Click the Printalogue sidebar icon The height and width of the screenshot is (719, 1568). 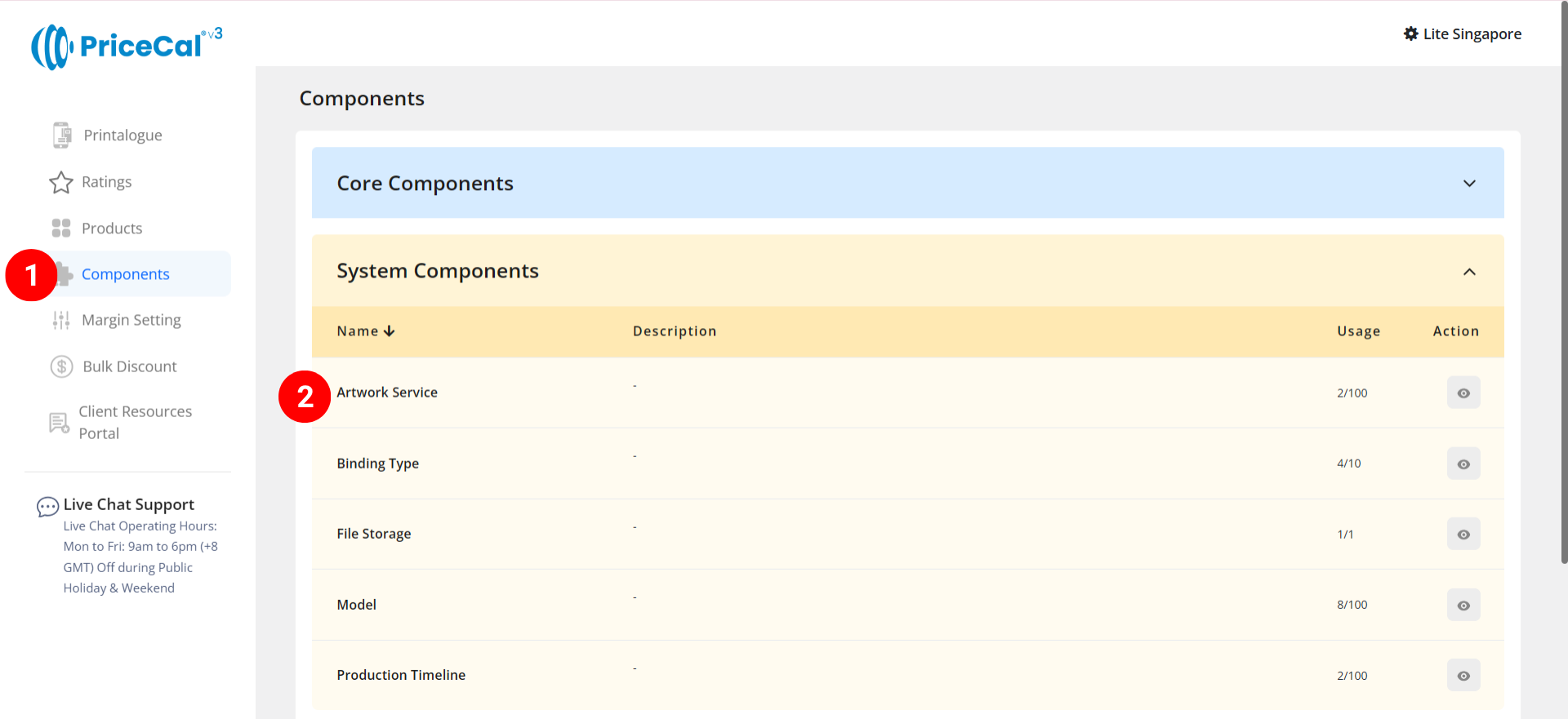coord(62,135)
